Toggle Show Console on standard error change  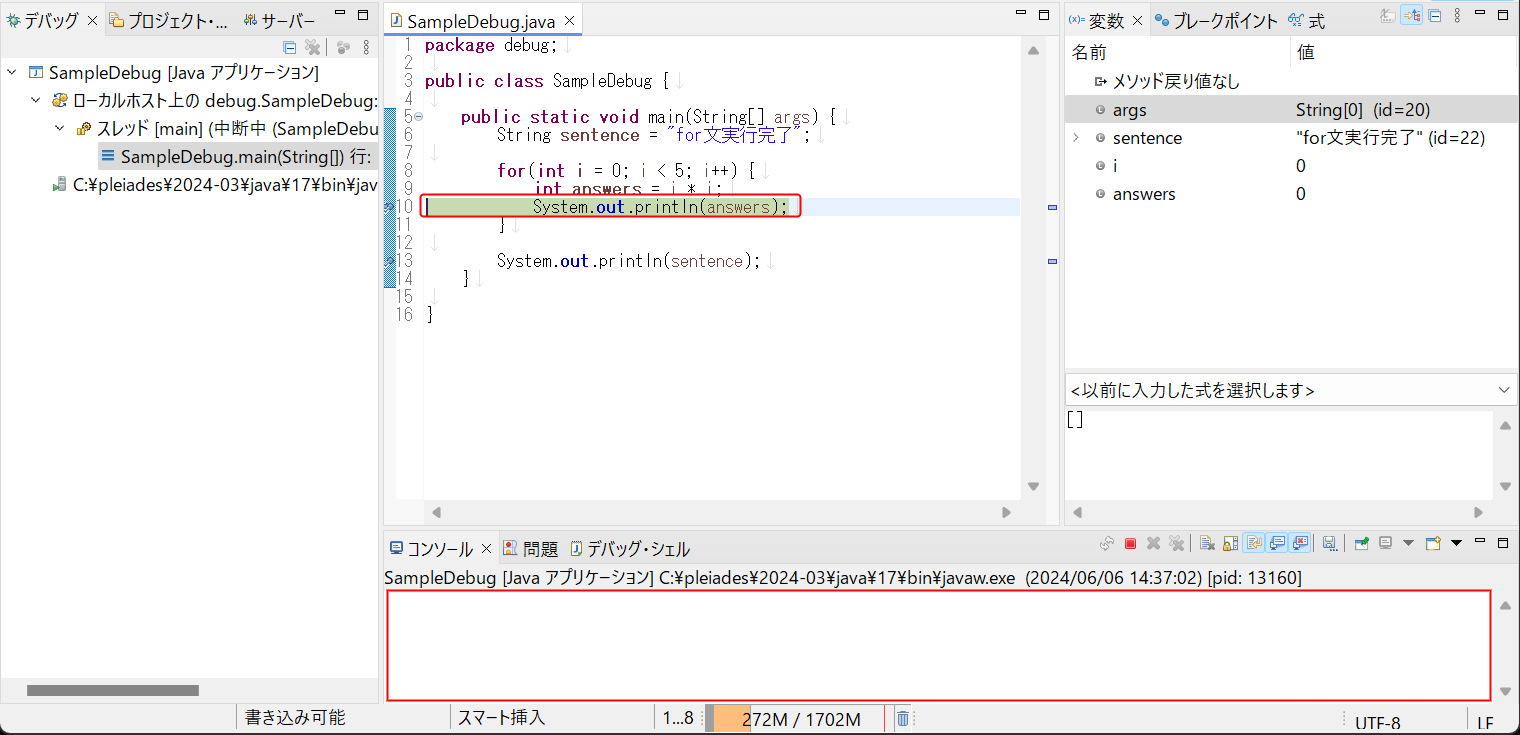(x=1300, y=543)
